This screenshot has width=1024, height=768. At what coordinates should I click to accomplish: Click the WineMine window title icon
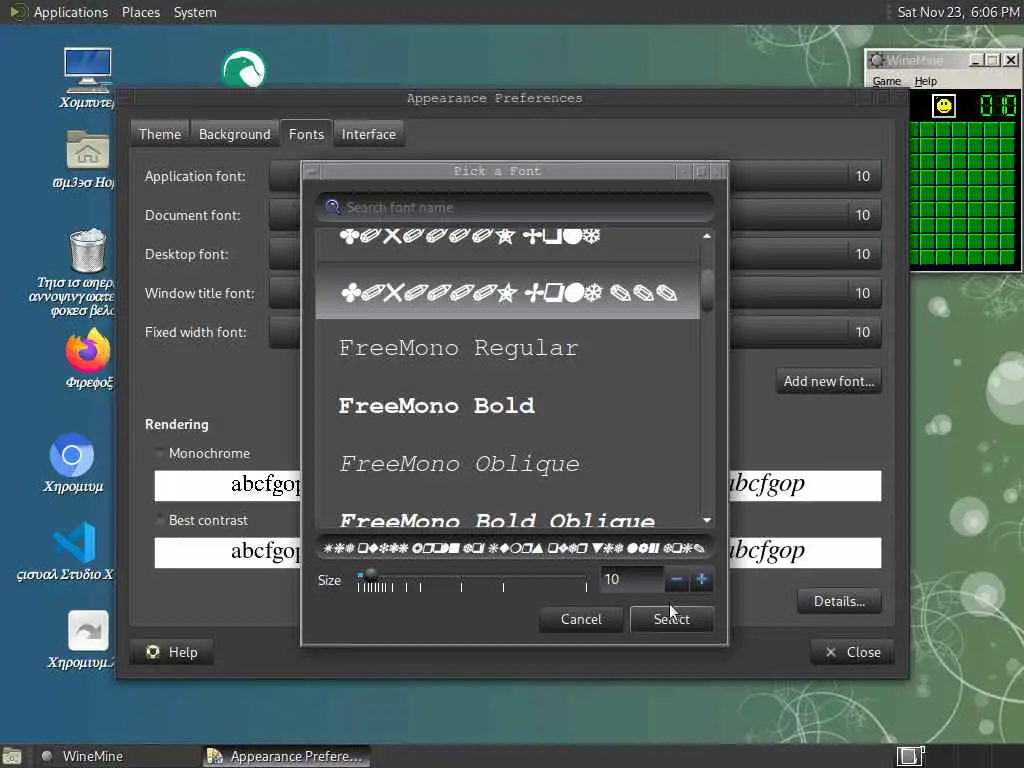click(x=876, y=60)
